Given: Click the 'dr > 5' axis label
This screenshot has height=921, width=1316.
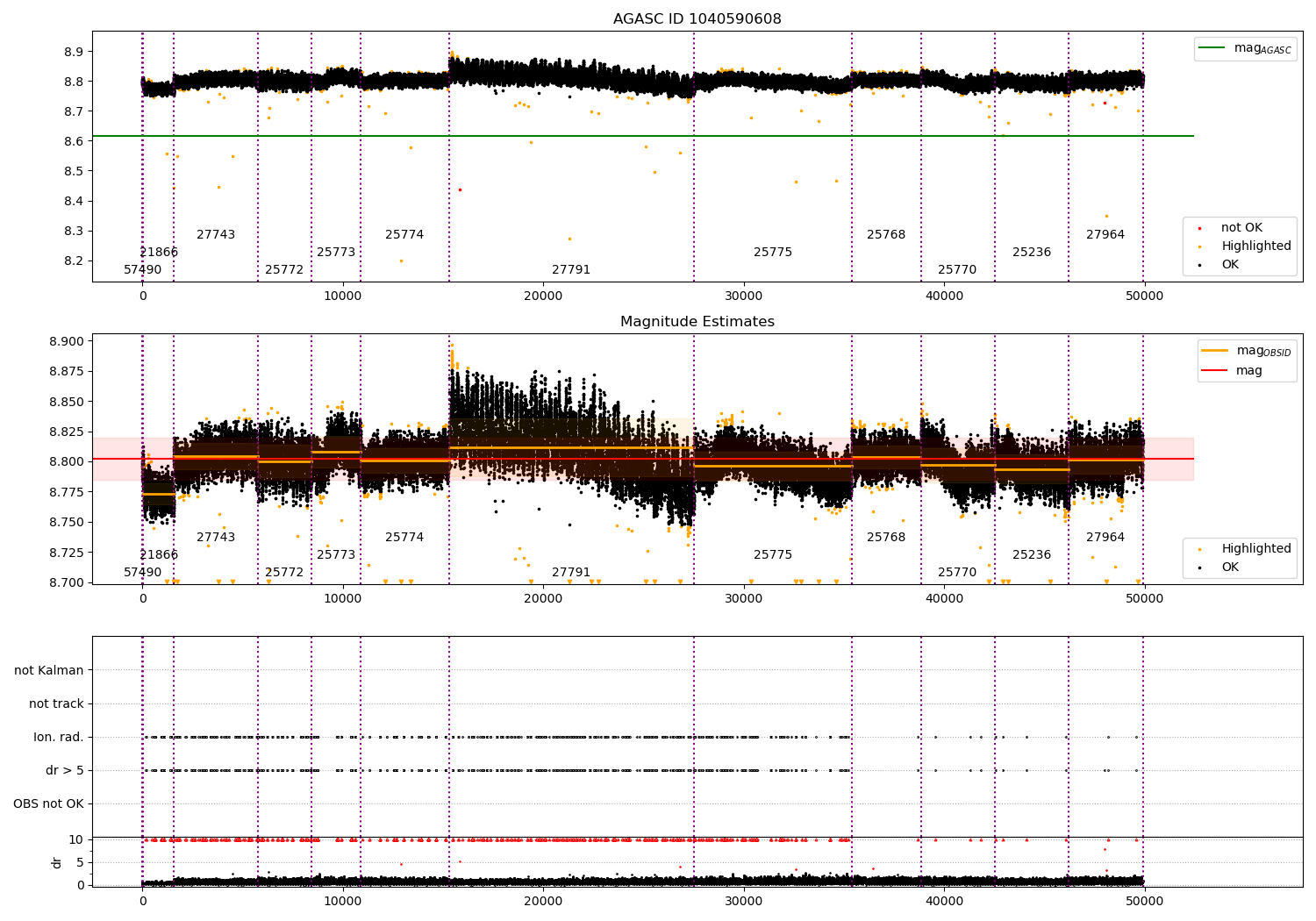Looking at the screenshot, I should point(65,771).
